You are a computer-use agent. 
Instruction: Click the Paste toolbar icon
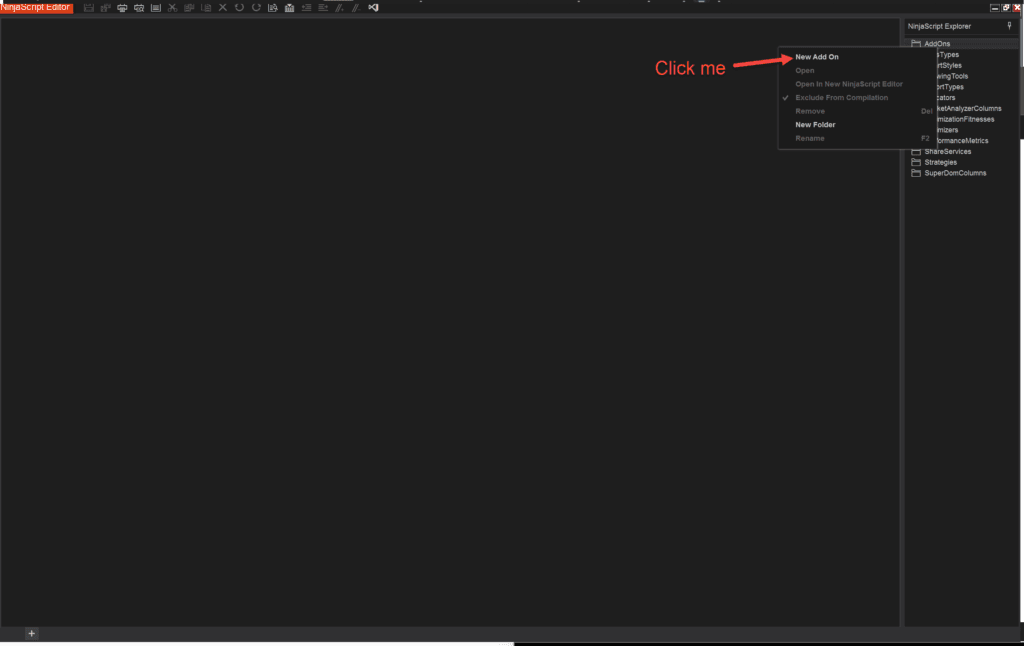click(x=206, y=8)
